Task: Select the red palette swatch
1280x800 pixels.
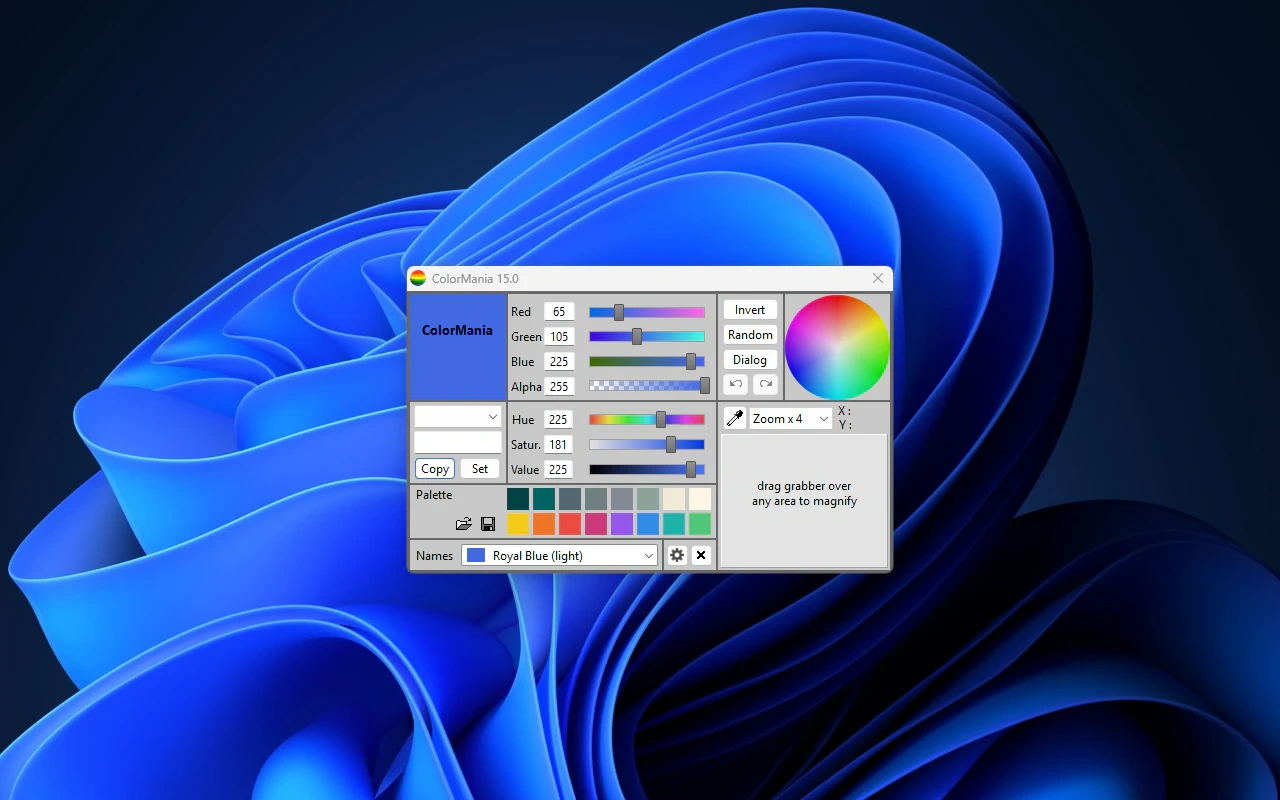Action: tap(570, 524)
